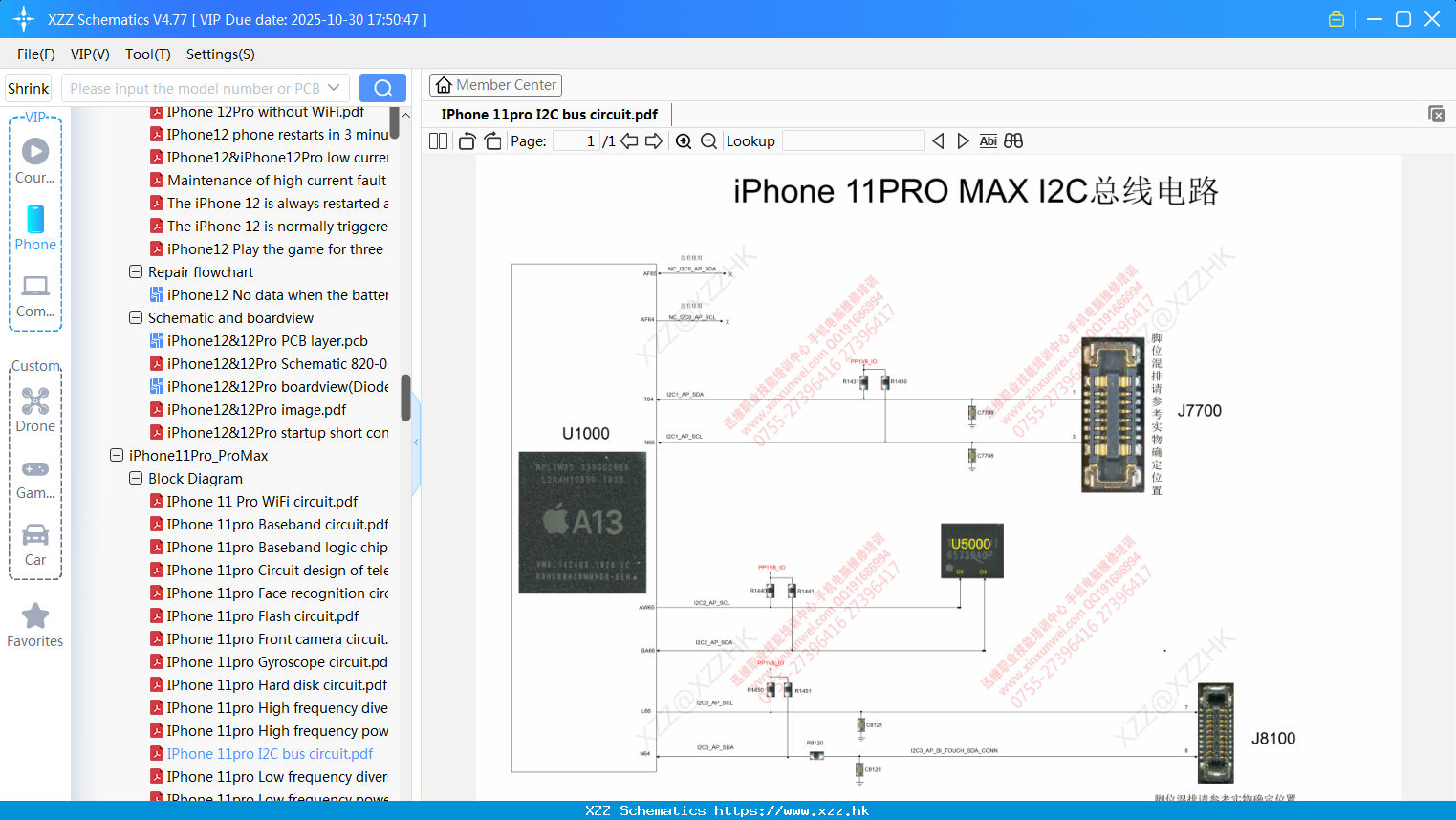
Task: Open iPhone12&12Pro image.pdf
Action: (x=248, y=409)
